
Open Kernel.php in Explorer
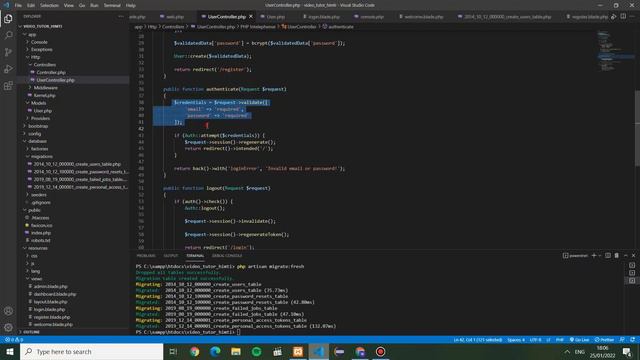click(44, 96)
